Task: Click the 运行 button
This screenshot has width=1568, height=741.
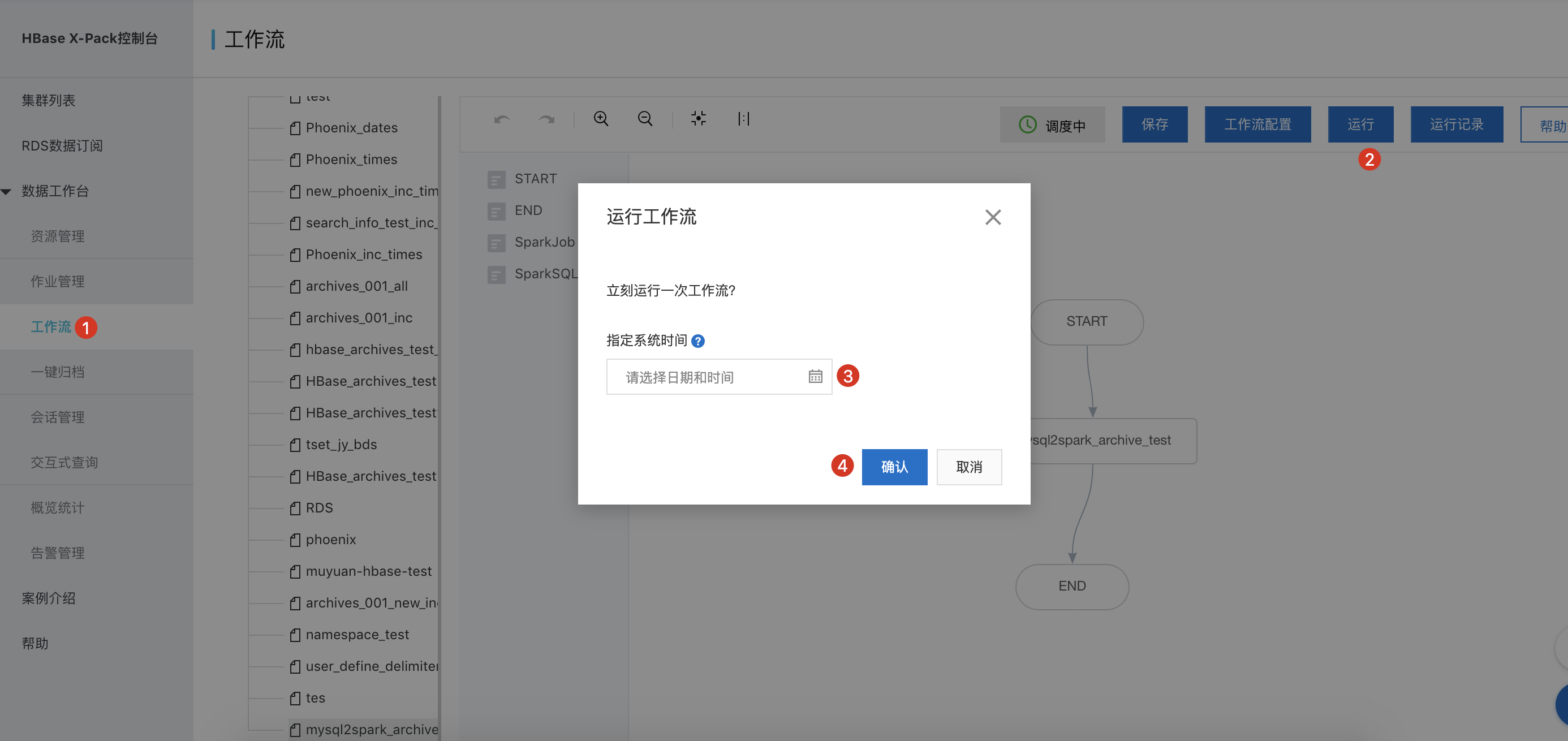Action: point(1360,124)
